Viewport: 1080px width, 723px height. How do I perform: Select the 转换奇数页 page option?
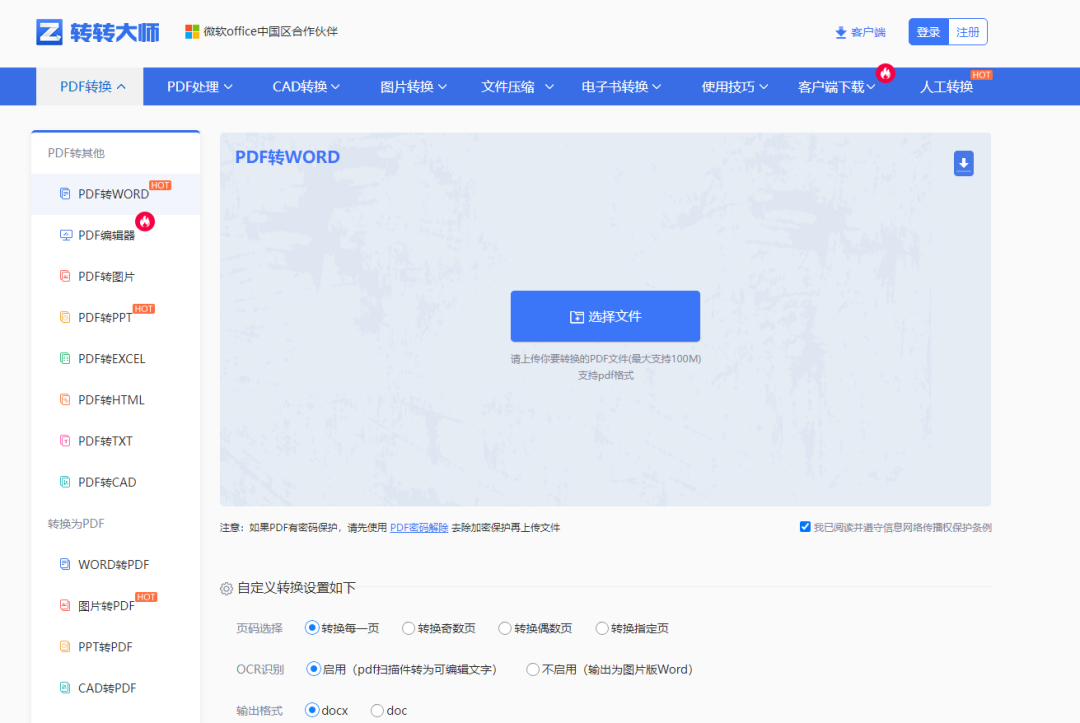coord(410,628)
